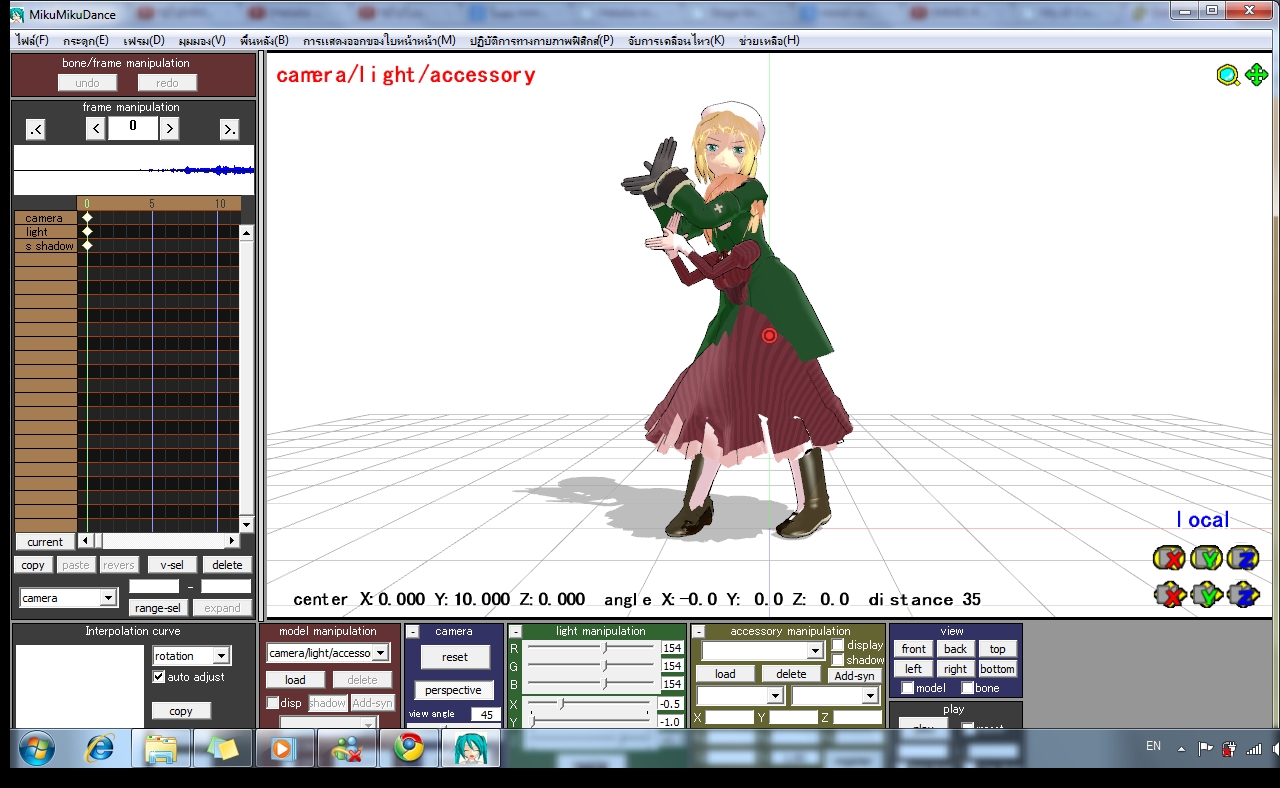Click the network signal tray icon
The image size is (1280, 788).
point(1253,748)
